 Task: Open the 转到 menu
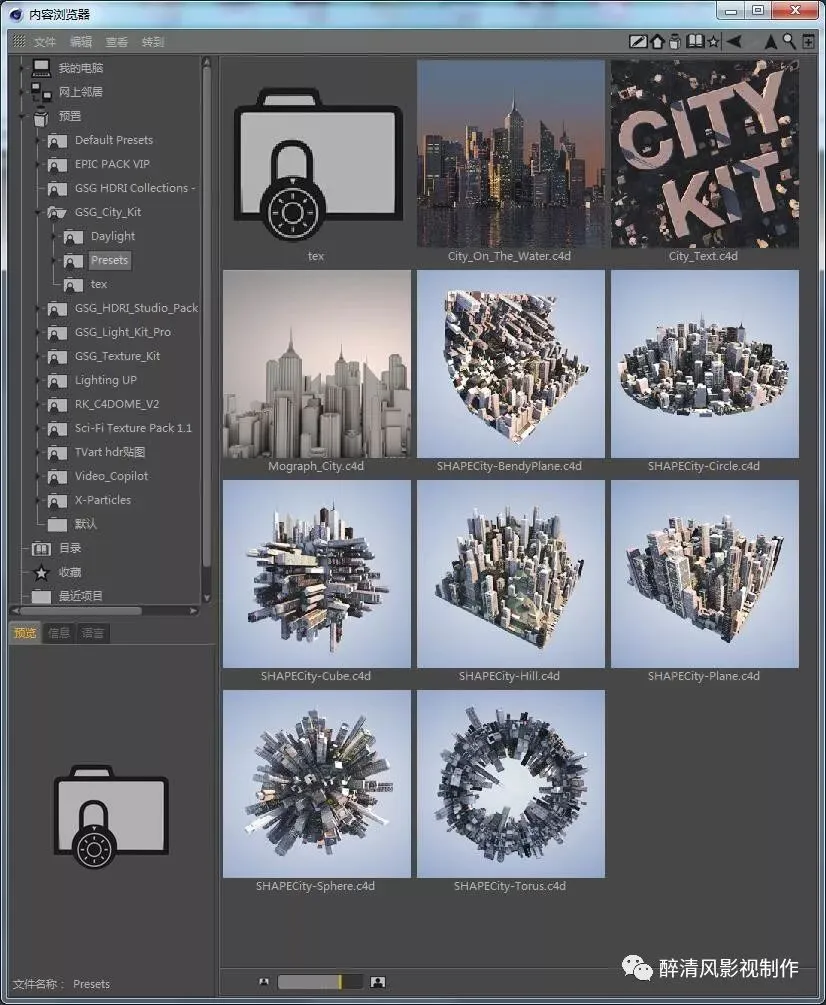pyautogui.click(x=153, y=42)
